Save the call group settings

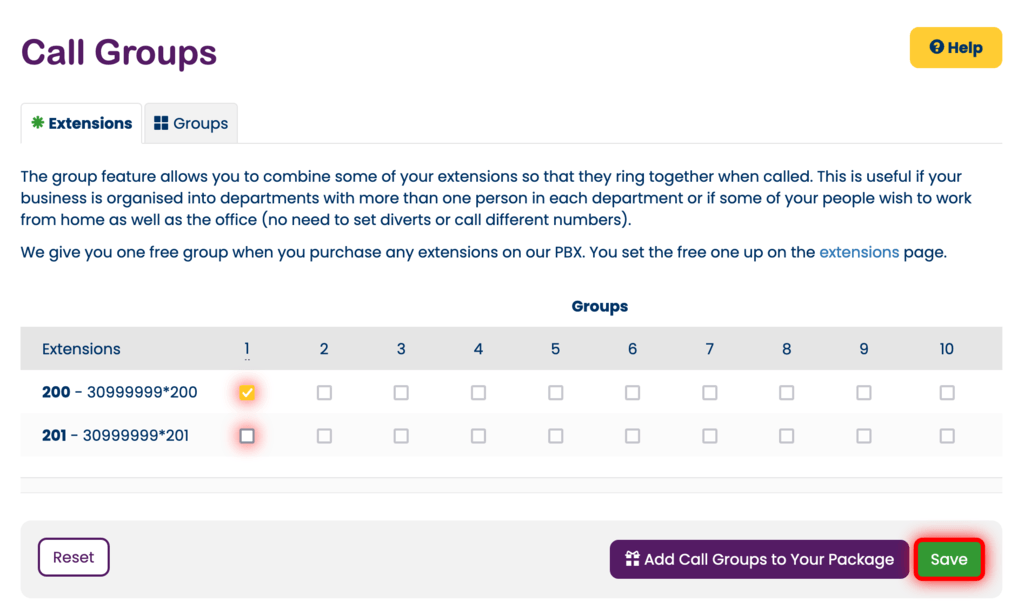click(948, 559)
